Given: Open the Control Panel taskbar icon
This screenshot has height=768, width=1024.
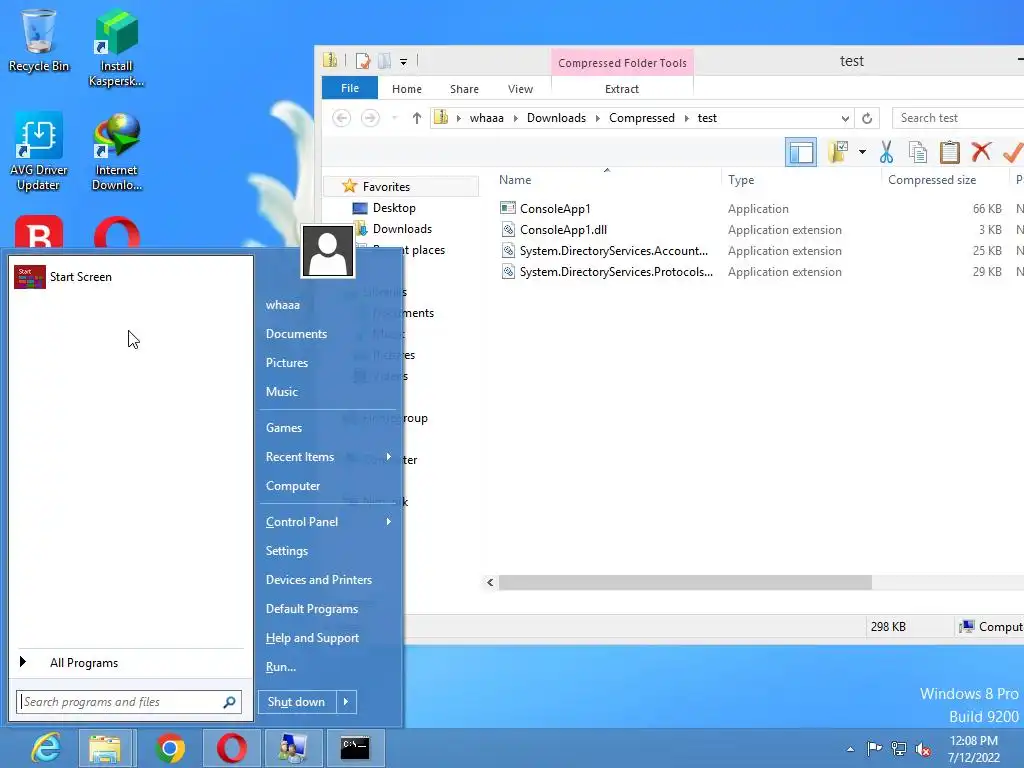Looking at the screenshot, I should pyautogui.click(x=292, y=748).
